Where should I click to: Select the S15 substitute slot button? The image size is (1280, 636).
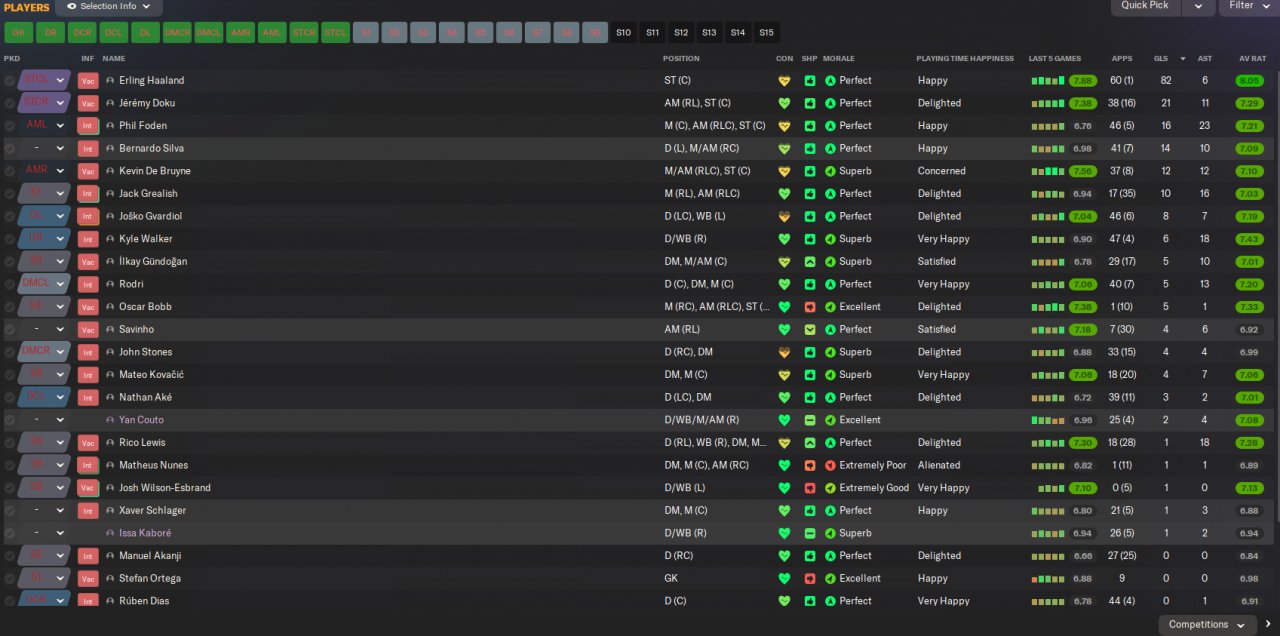coord(766,32)
